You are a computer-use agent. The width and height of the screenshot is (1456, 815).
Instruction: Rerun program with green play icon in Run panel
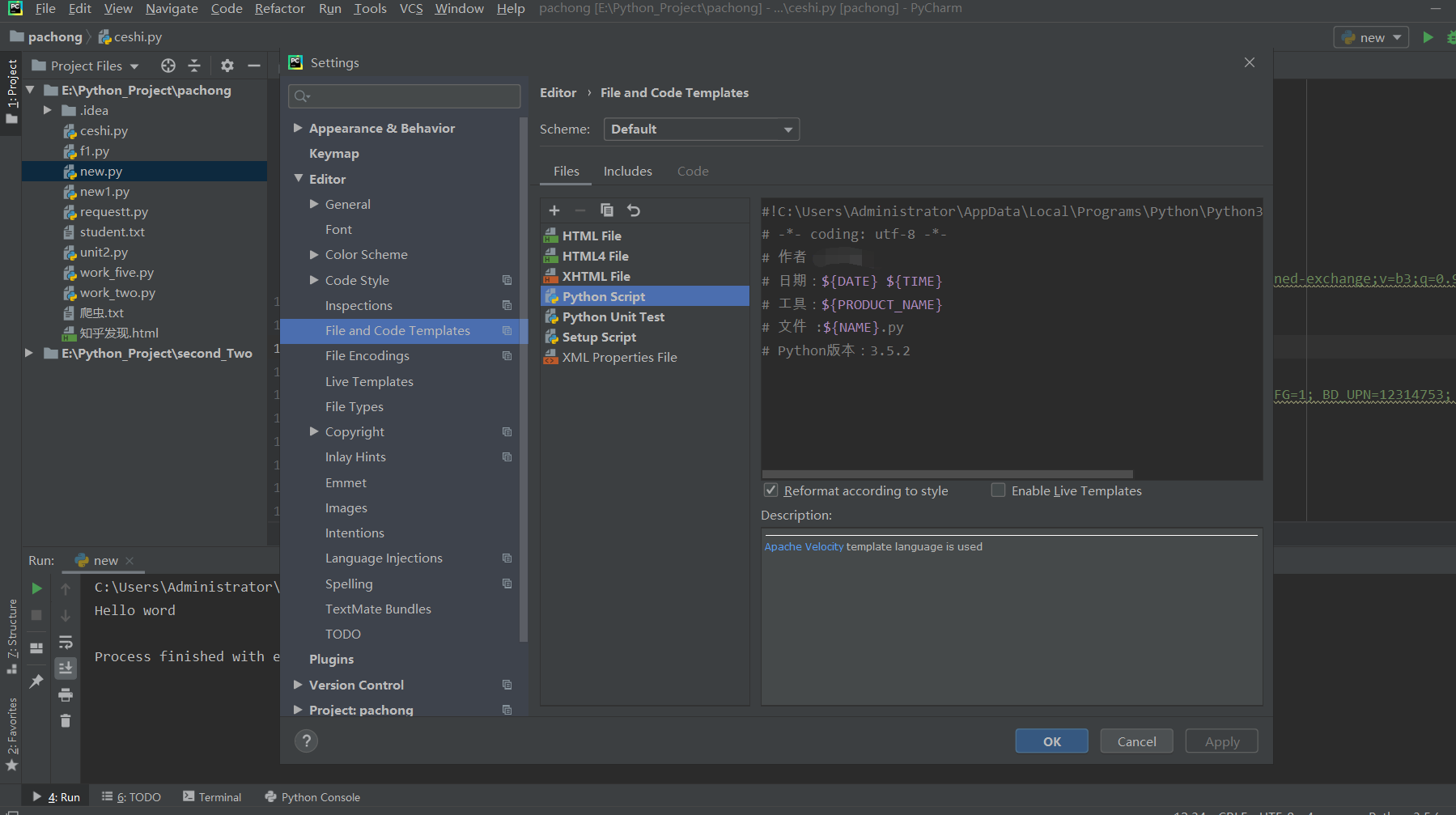point(36,588)
